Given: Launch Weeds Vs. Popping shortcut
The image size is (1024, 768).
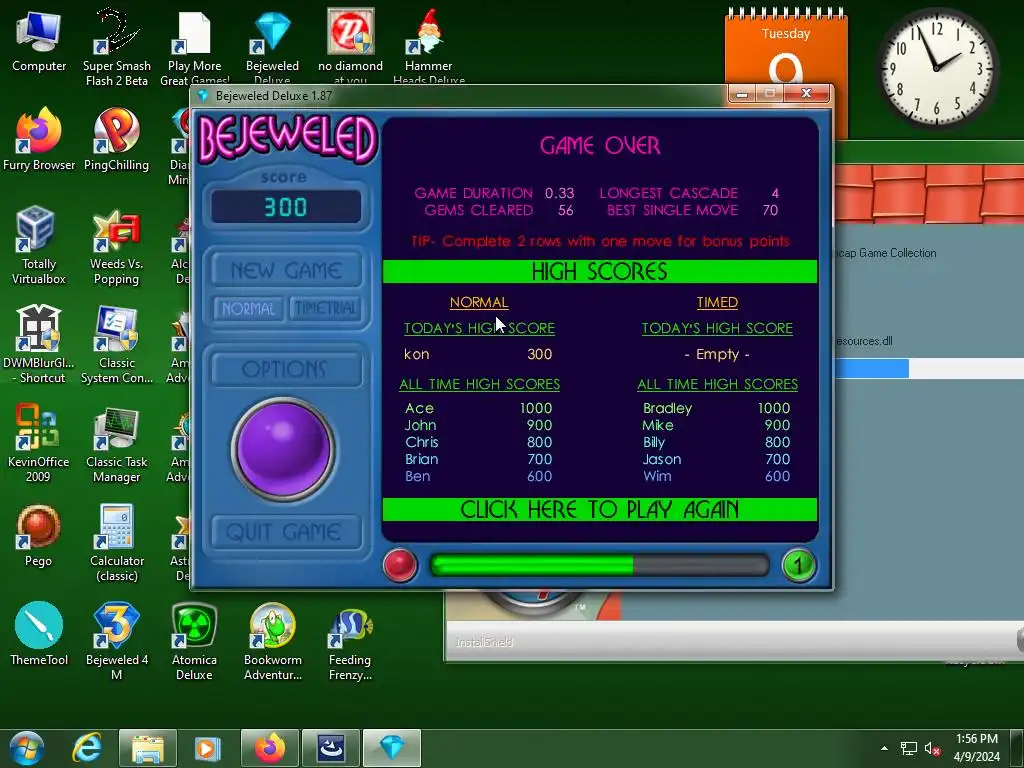Looking at the screenshot, I should tap(116, 247).
